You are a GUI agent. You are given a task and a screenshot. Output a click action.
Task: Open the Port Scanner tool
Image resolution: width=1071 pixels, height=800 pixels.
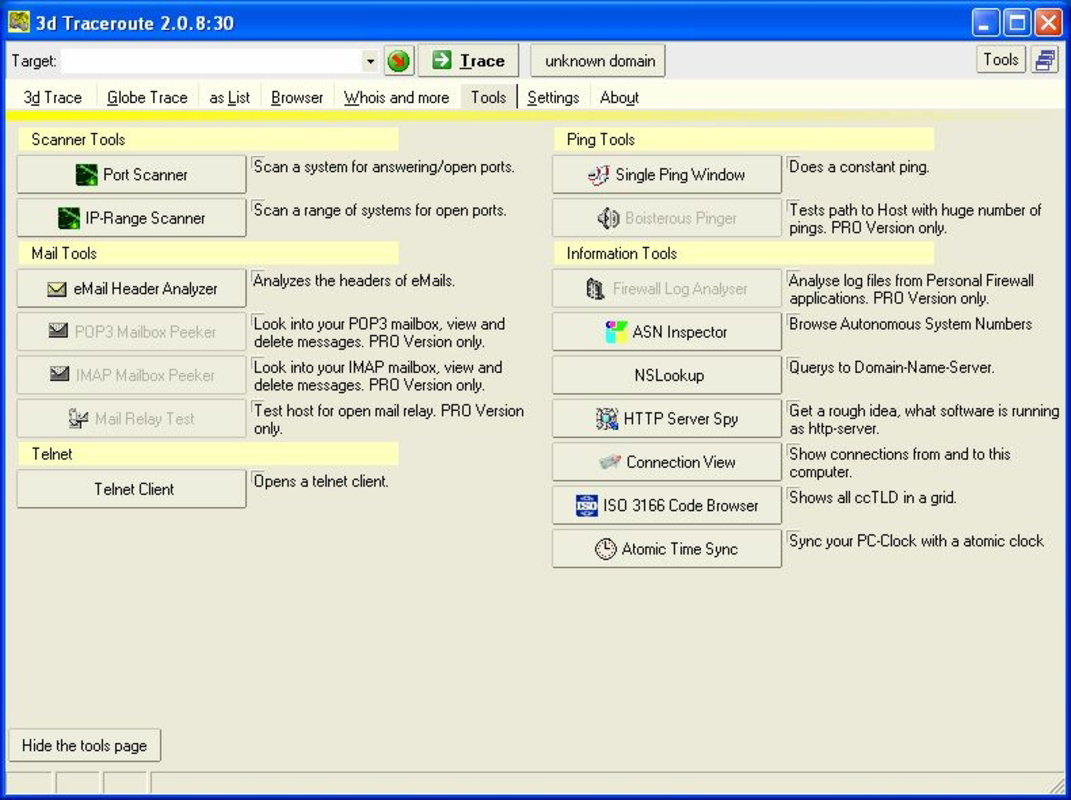click(x=130, y=174)
